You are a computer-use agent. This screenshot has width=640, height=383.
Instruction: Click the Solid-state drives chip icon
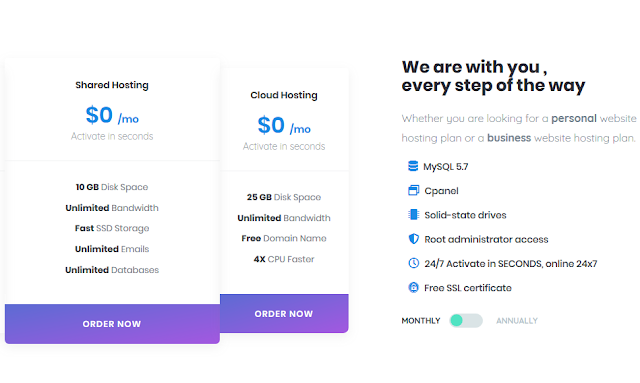[x=413, y=215]
